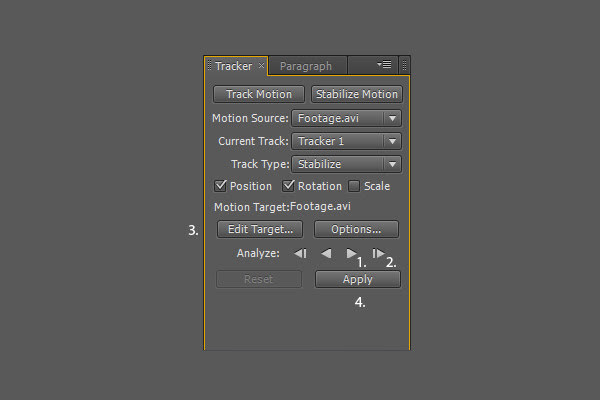Open the Edit Target dialog
The width and height of the screenshot is (600, 400).
pos(260,229)
